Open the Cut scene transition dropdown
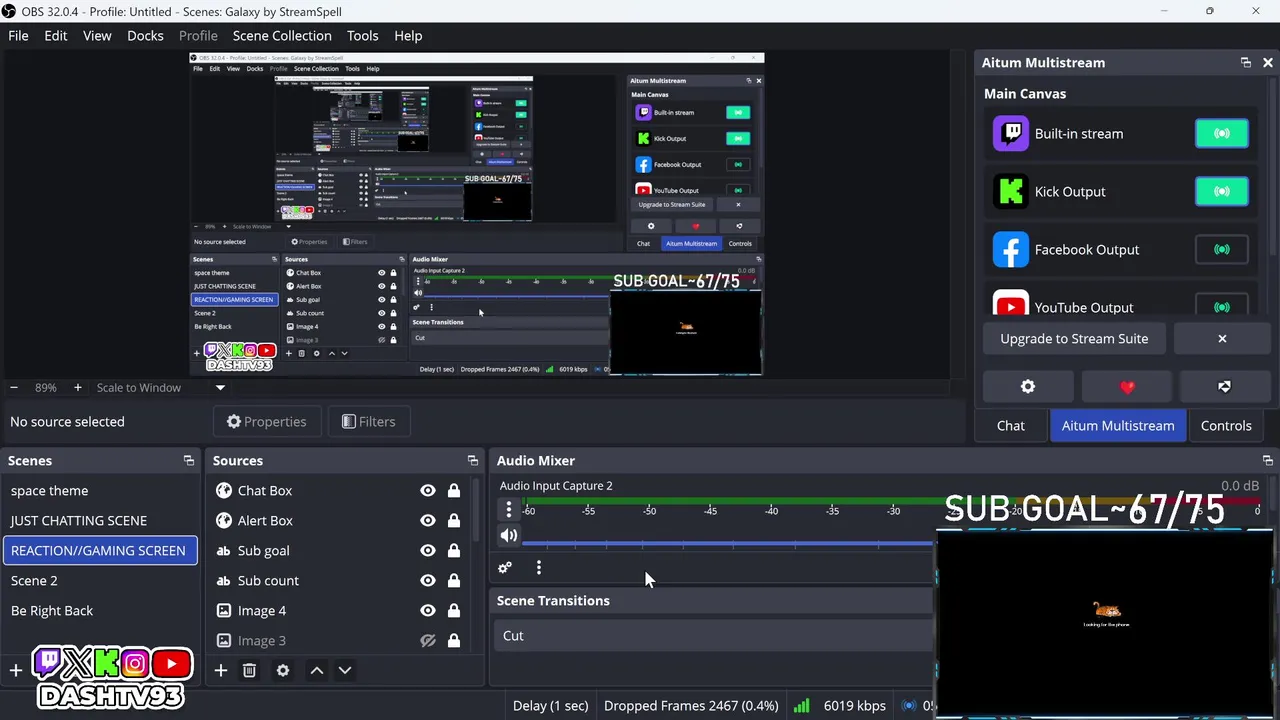 (x=715, y=635)
